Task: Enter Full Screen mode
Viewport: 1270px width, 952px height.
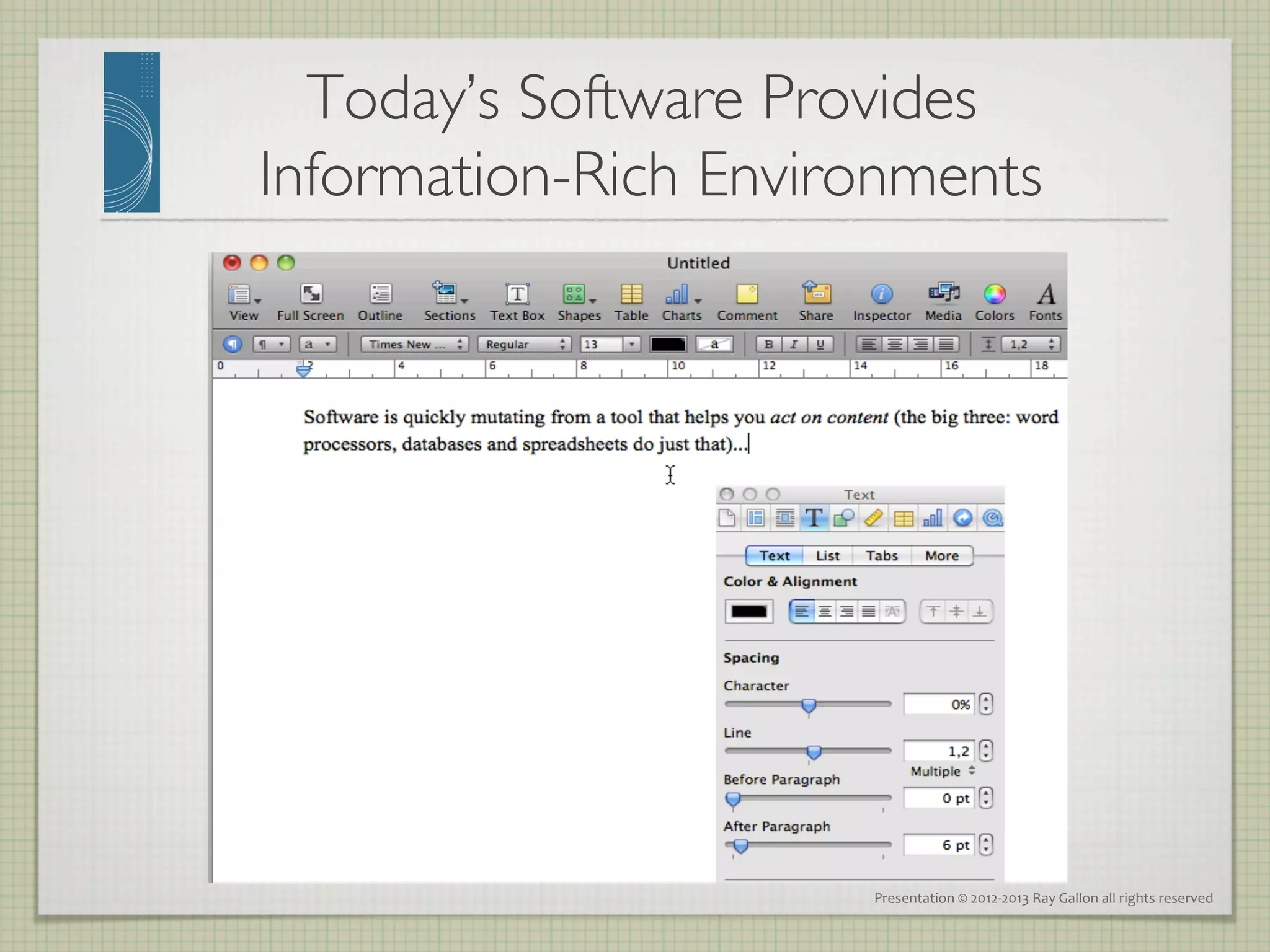Action: click(310, 302)
